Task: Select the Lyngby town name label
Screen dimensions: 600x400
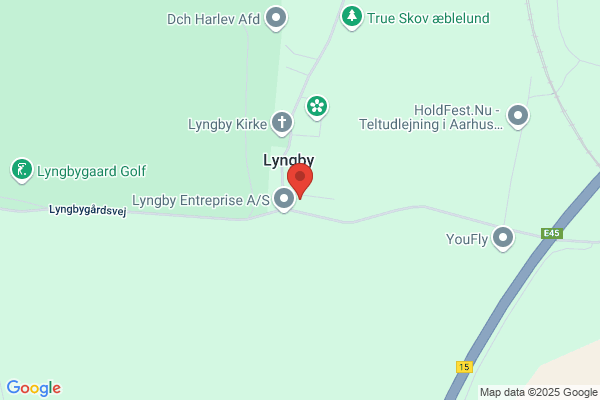Action: pos(289,160)
